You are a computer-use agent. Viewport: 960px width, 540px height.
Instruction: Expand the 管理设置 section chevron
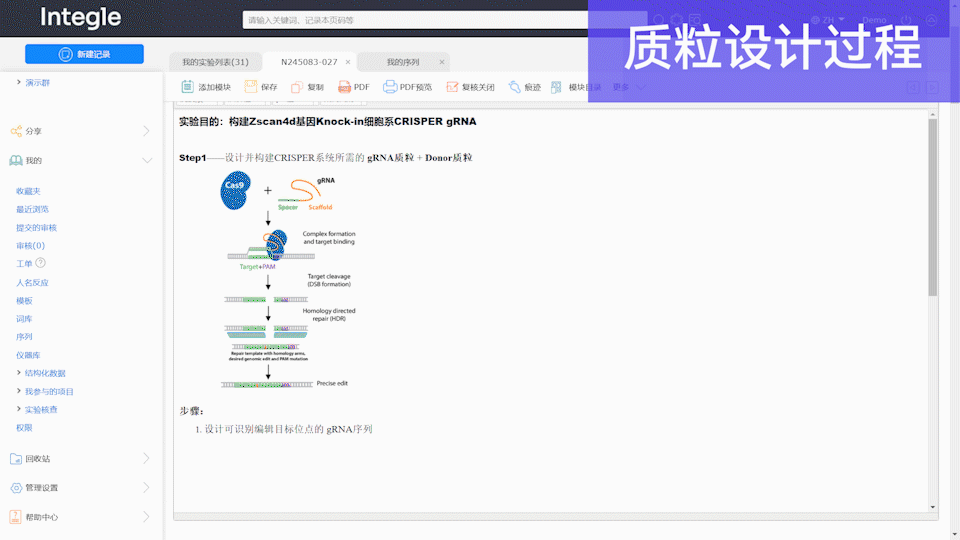click(146, 487)
